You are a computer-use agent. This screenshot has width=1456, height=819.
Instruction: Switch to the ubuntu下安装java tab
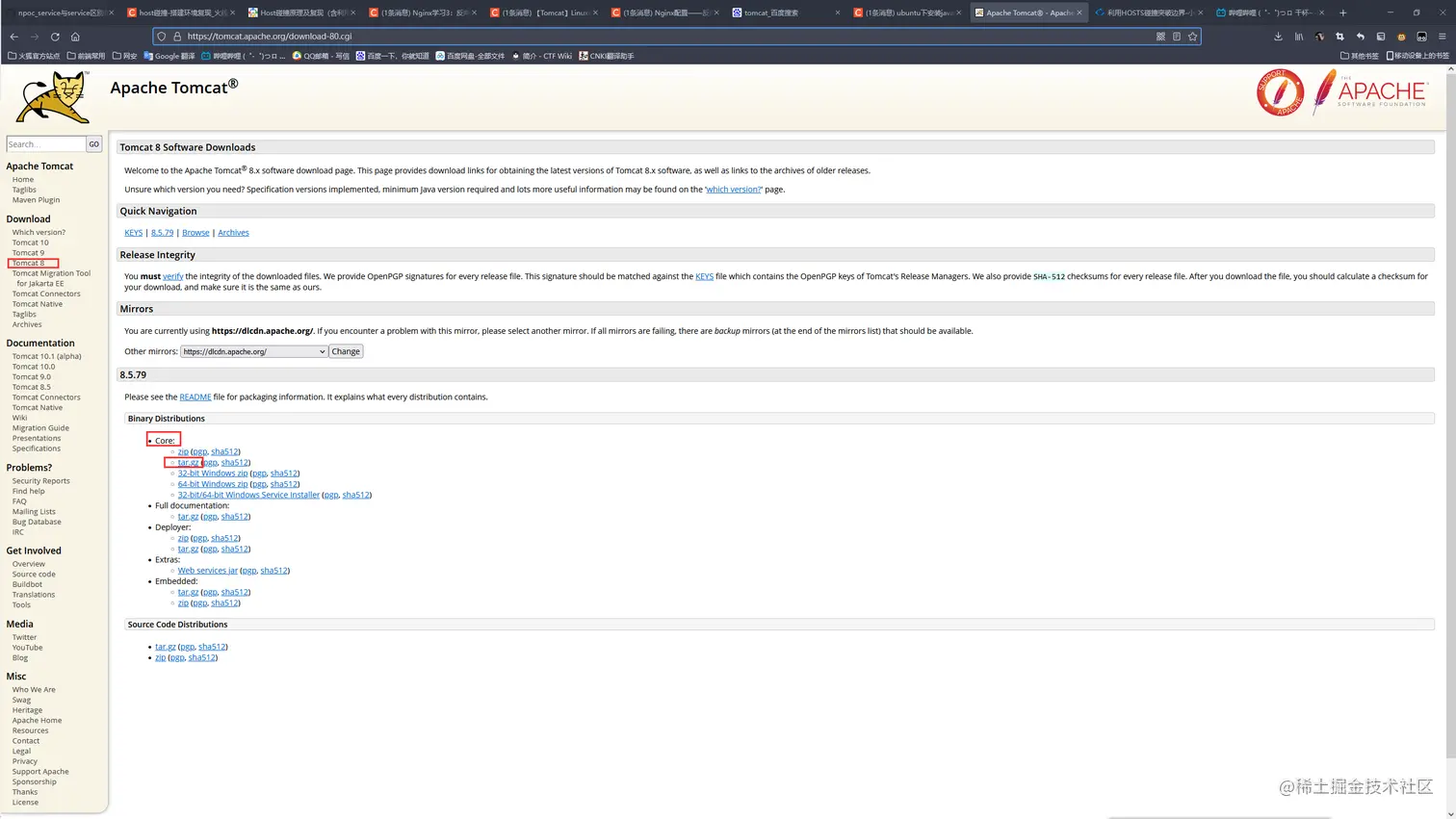(906, 13)
